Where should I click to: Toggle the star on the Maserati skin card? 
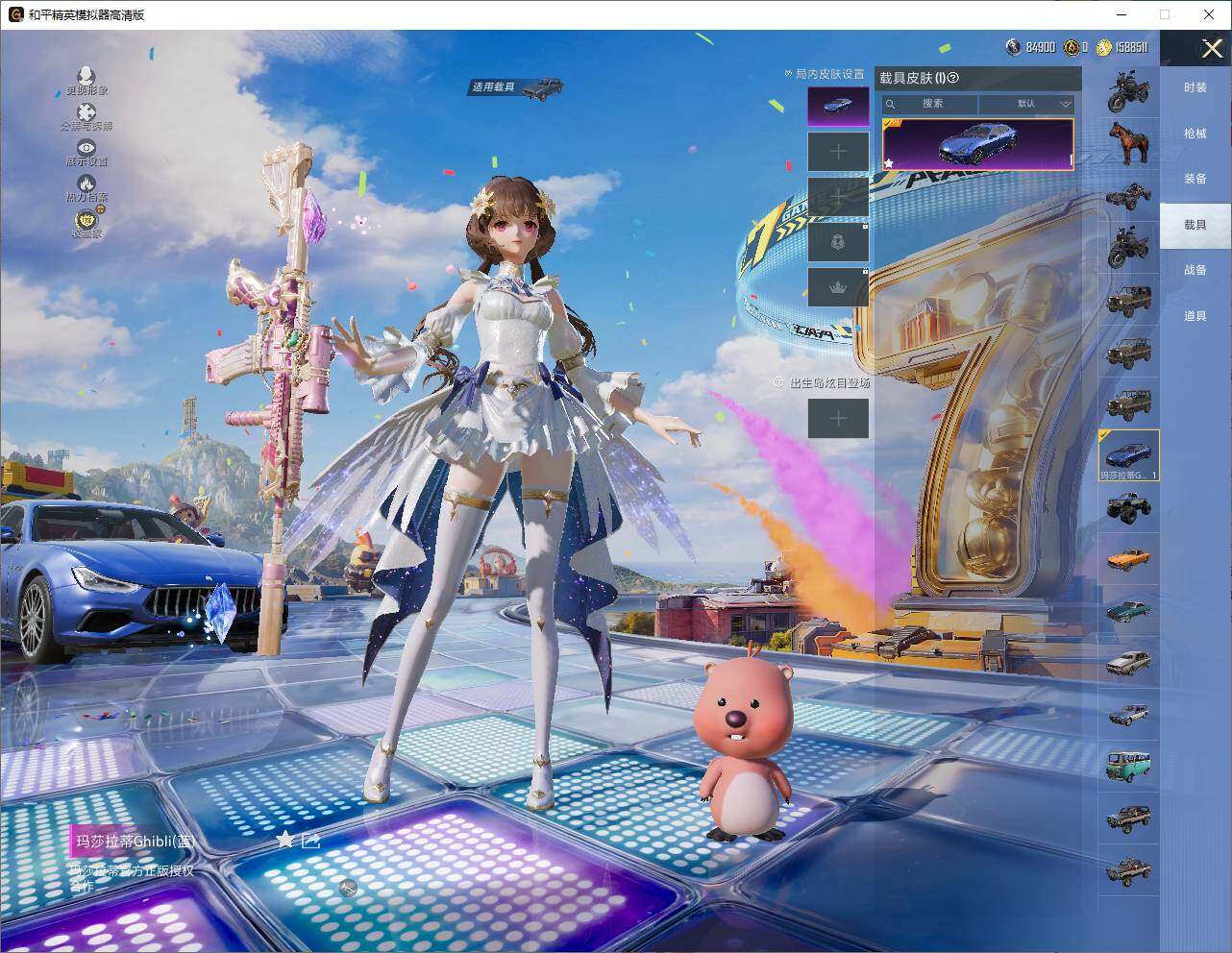(x=889, y=163)
